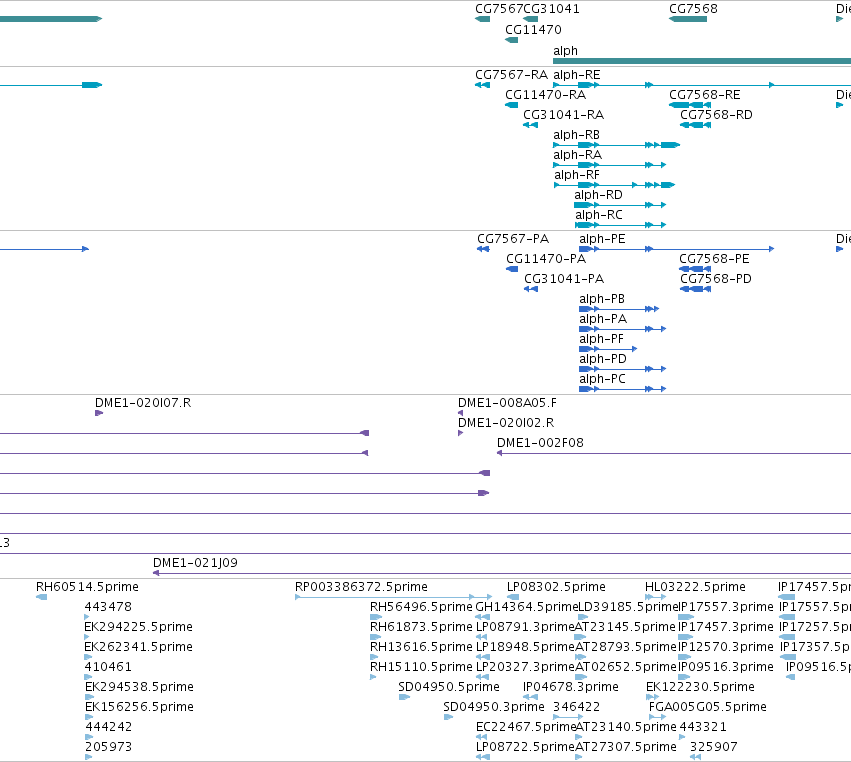Select the alph-RE transcript label
Viewport: 851px width, 762px height.
click(576, 75)
